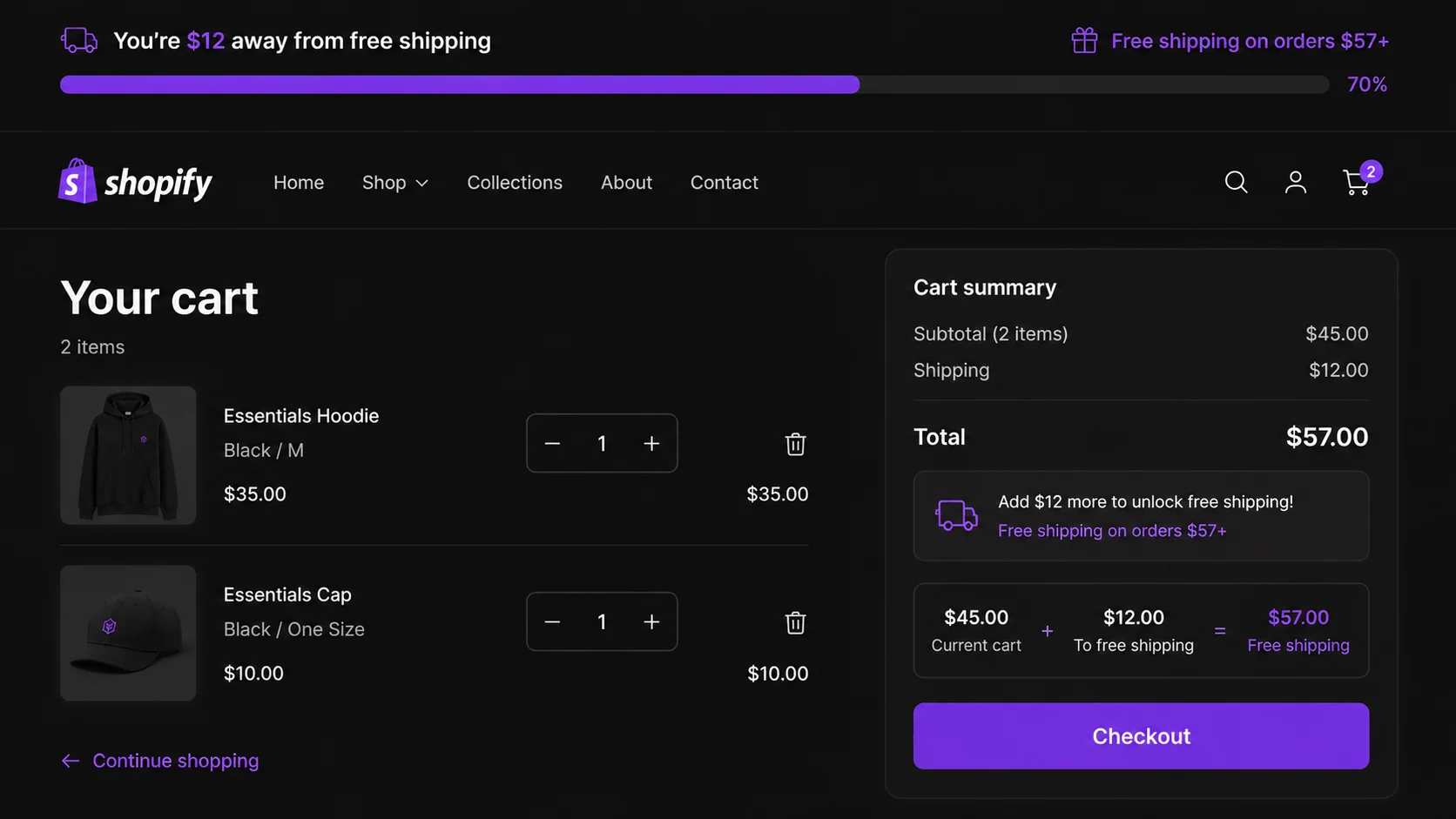Viewport: 1456px width, 819px height.
Task: Click the Subtotal (2 items) label
Action: (x=990, y=334)
